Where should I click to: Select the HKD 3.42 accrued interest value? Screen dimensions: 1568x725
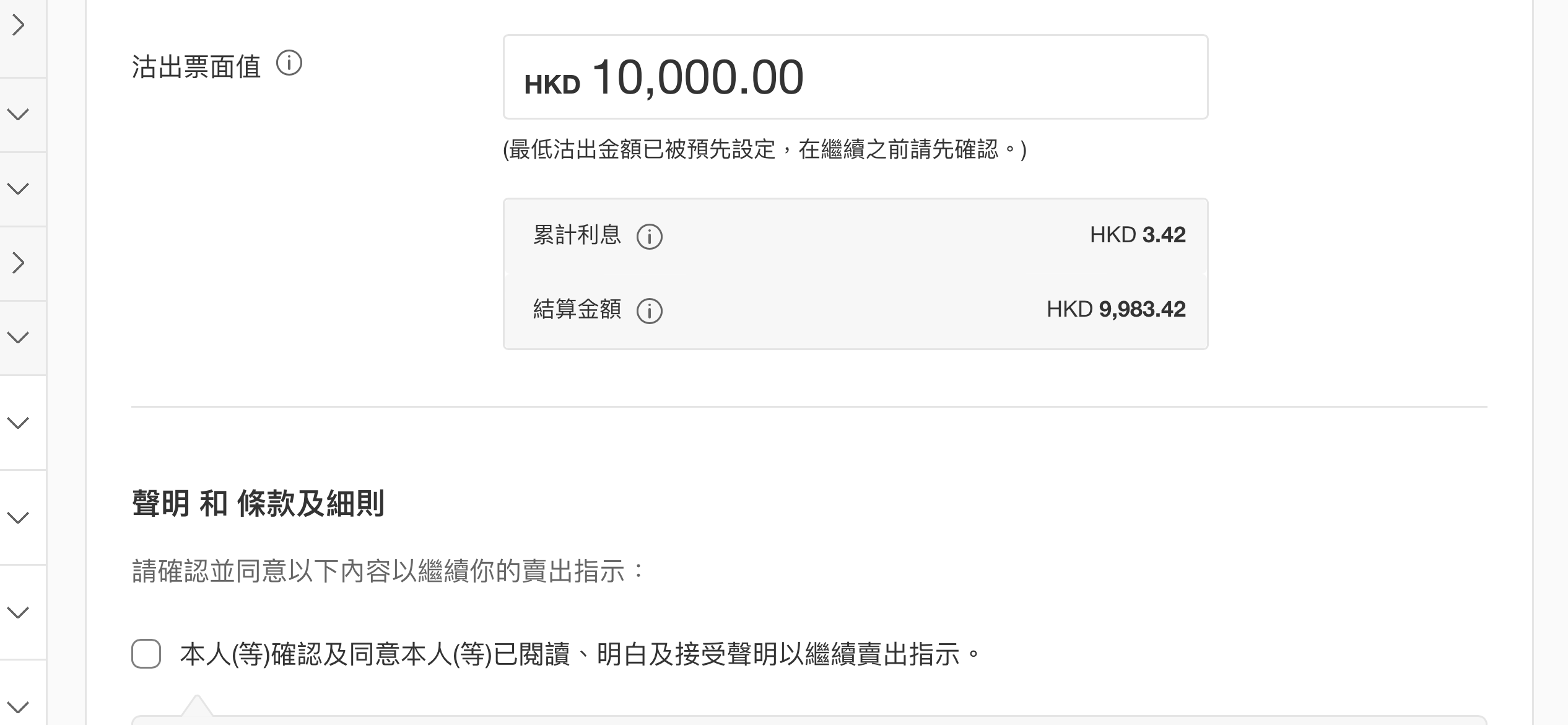point(1138,235)
